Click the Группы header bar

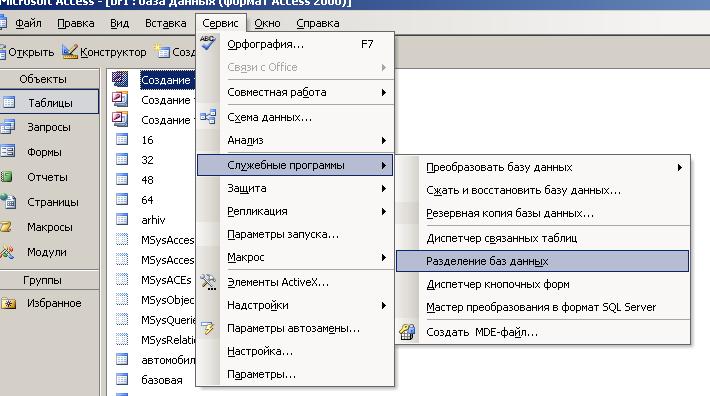[49, 280]
